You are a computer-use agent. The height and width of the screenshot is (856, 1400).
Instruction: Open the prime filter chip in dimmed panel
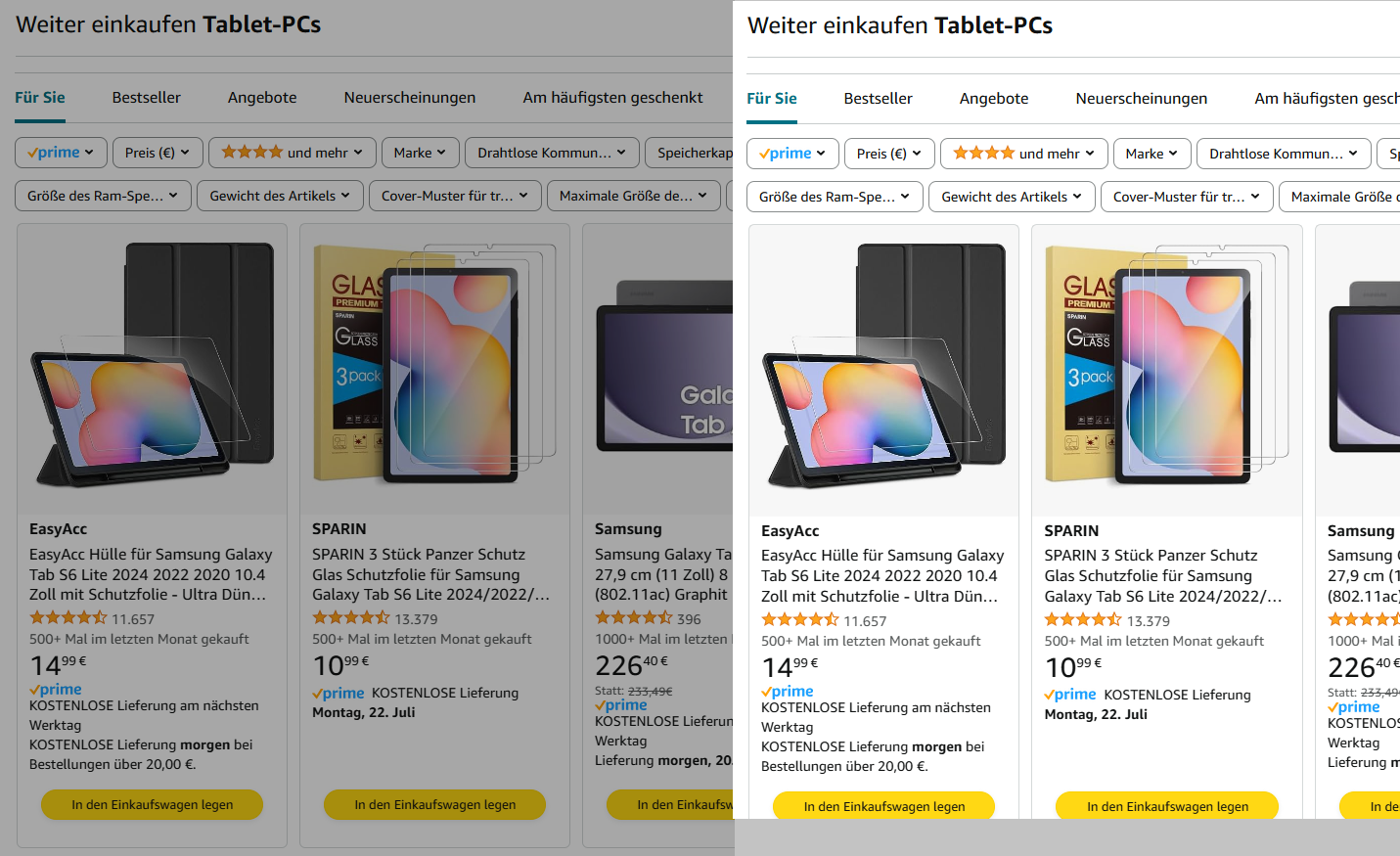tap(61, 153)
